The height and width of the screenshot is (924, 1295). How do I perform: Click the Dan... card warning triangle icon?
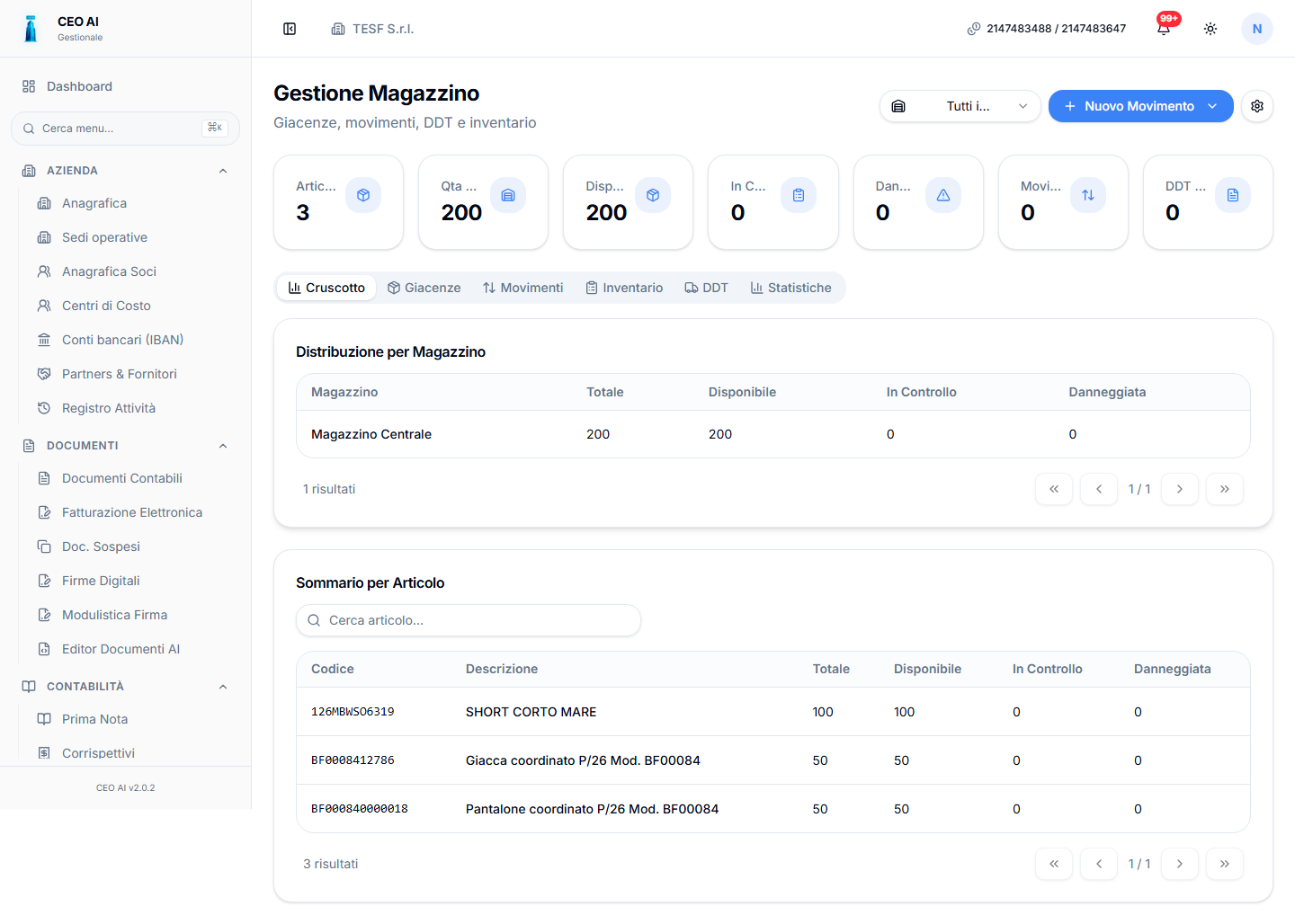click(943, 195)
